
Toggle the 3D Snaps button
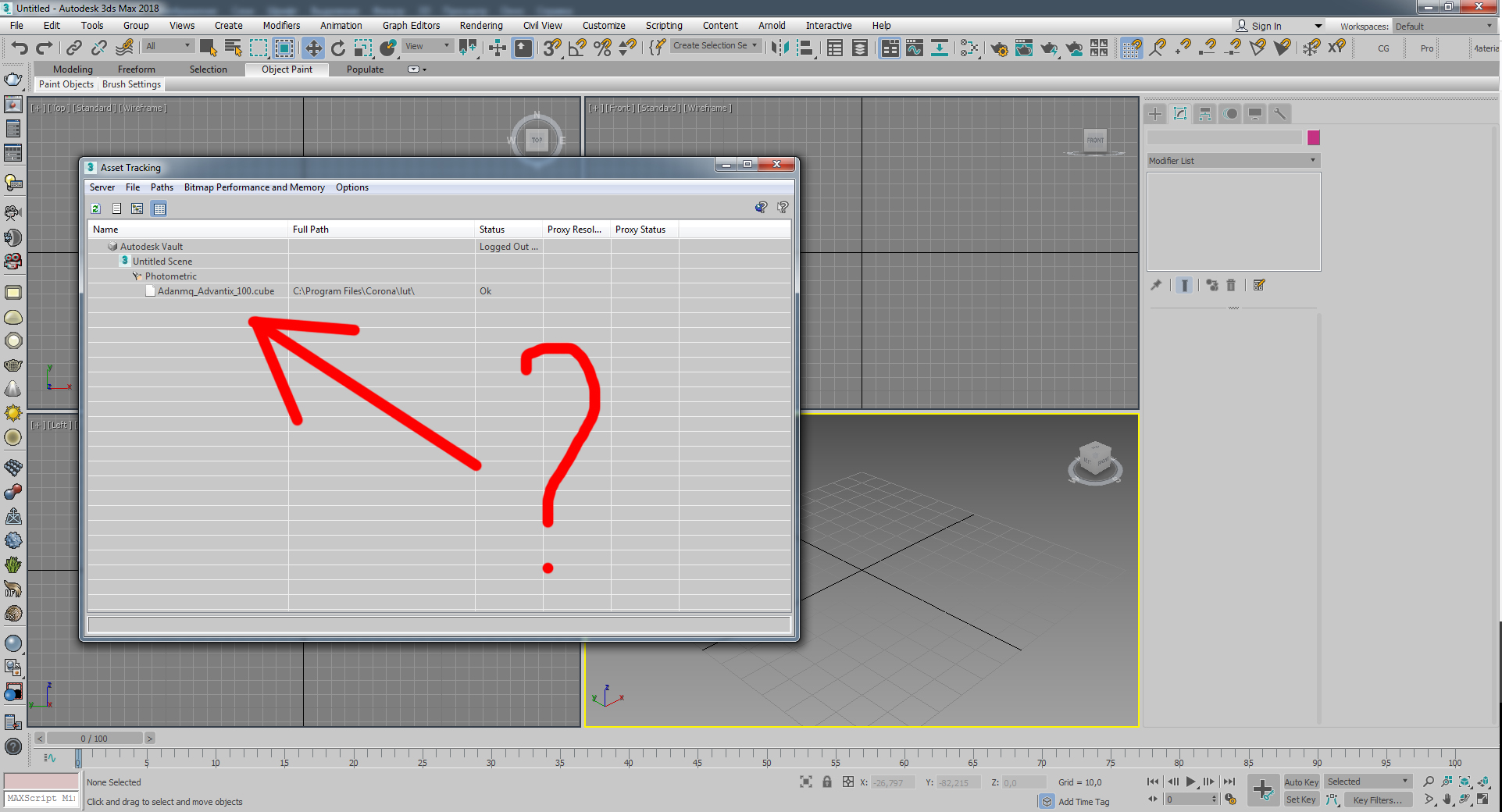click(x=552, y=48)
